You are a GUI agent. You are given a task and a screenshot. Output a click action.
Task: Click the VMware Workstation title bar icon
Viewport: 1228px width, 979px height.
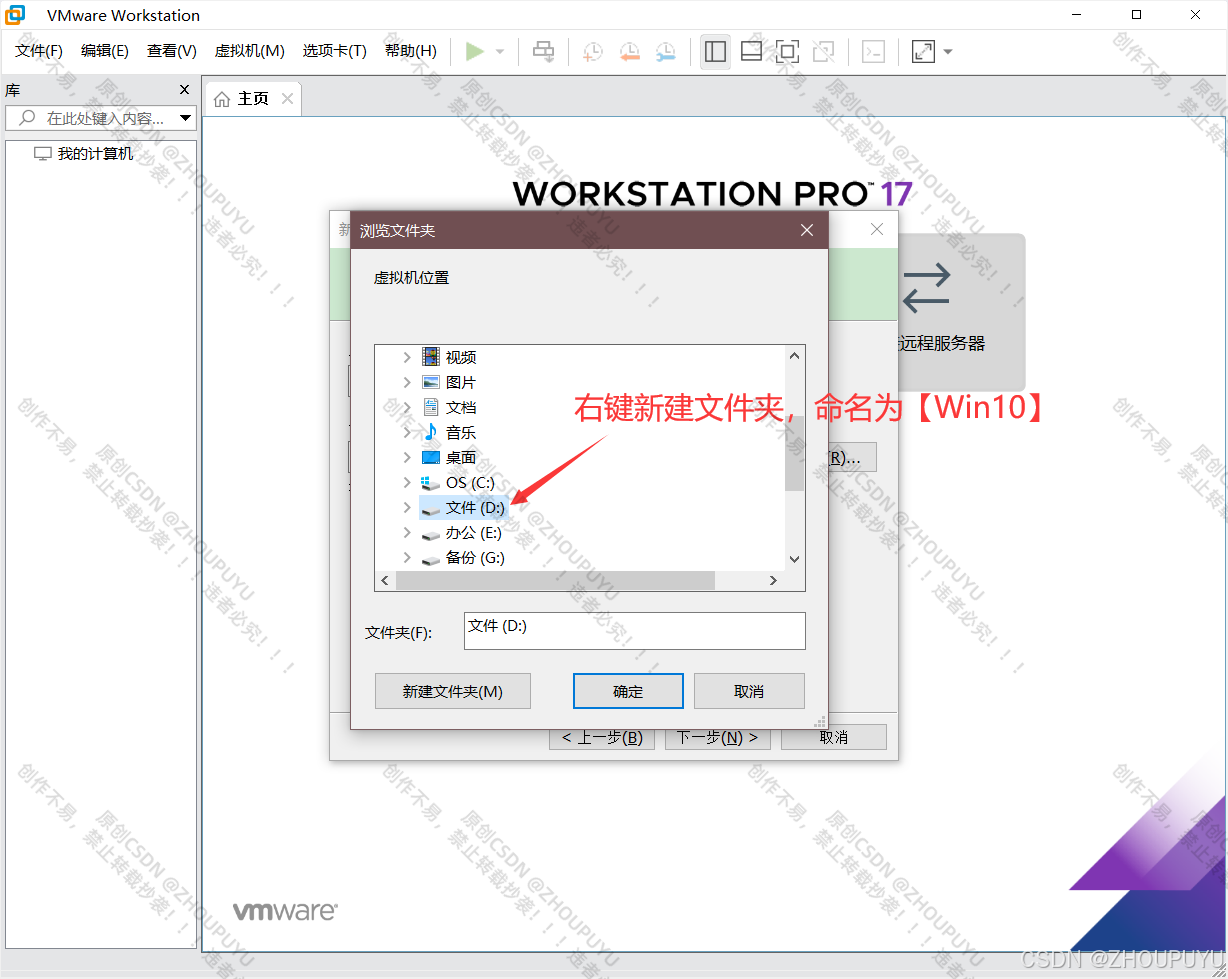16,15
